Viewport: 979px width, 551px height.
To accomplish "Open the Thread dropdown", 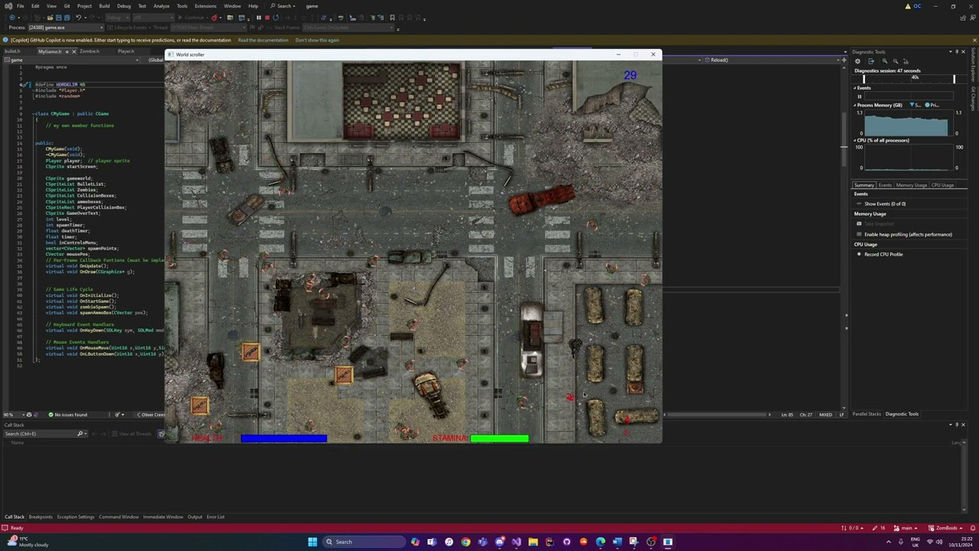I will pos(208,27).
